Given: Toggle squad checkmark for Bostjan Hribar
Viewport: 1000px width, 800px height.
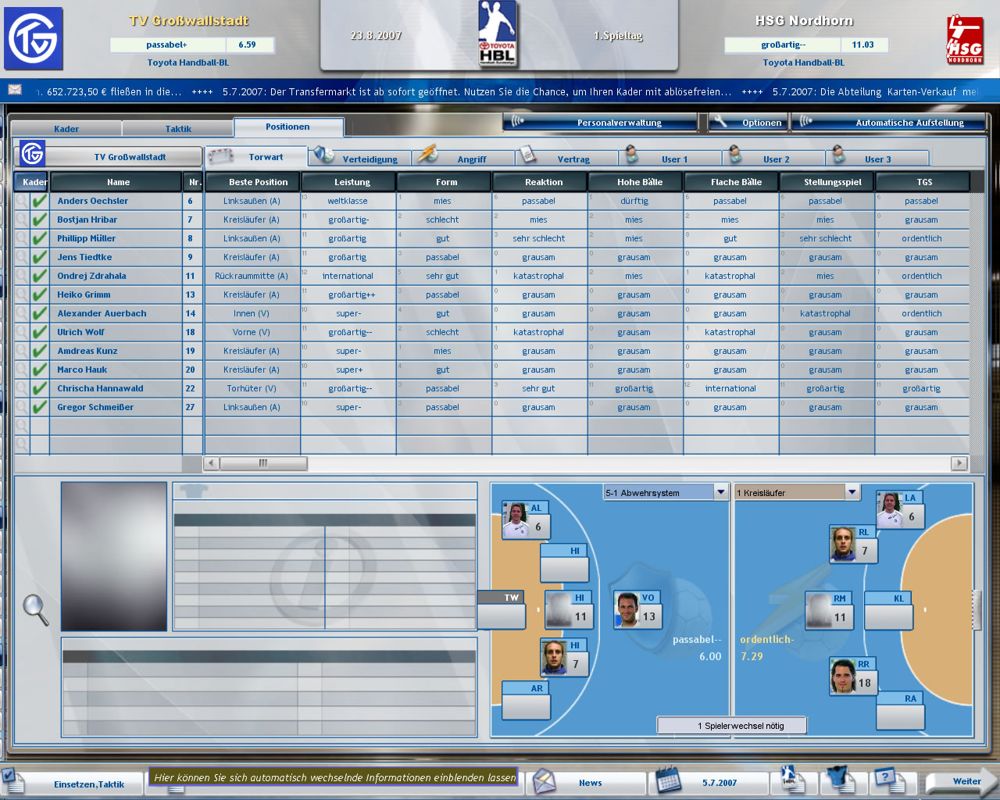Looking at the screenshot, I should click(x=39, y=220).
